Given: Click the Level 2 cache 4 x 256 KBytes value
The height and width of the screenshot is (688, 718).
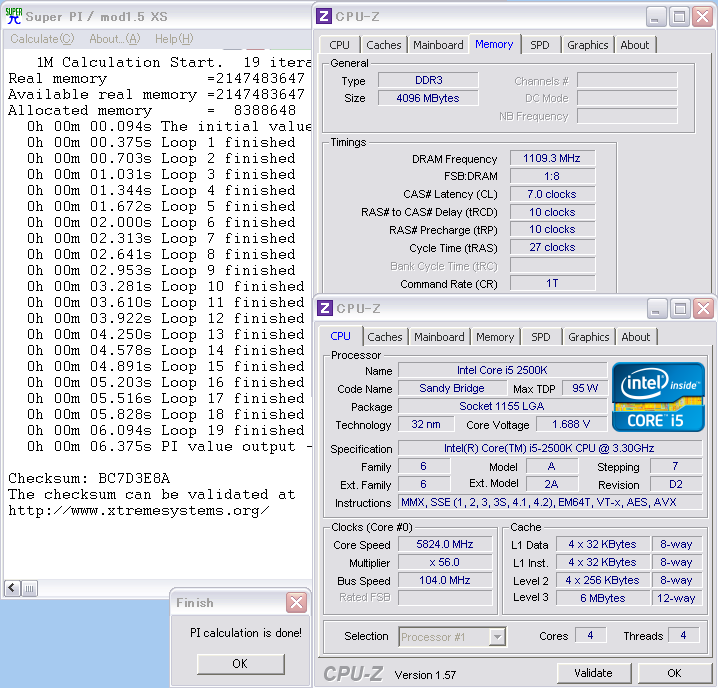Looking at the screenshot, I should point(603,580).
